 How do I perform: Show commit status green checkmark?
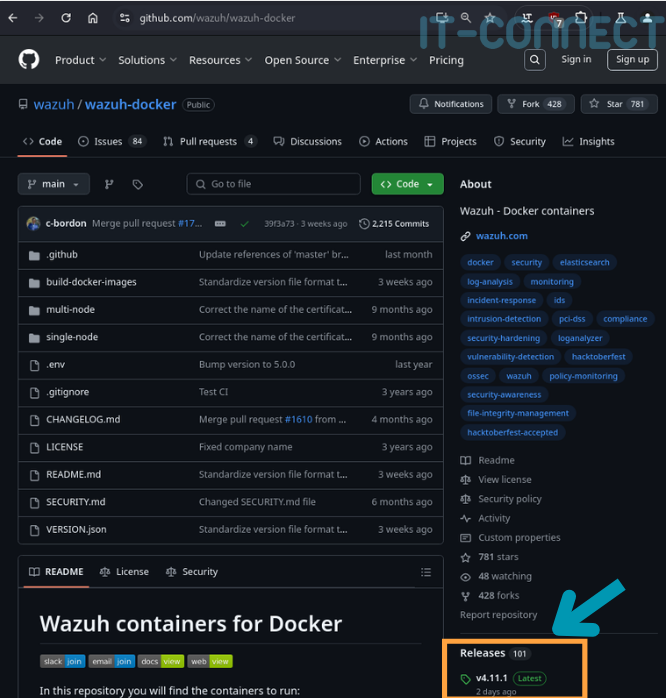244,224
